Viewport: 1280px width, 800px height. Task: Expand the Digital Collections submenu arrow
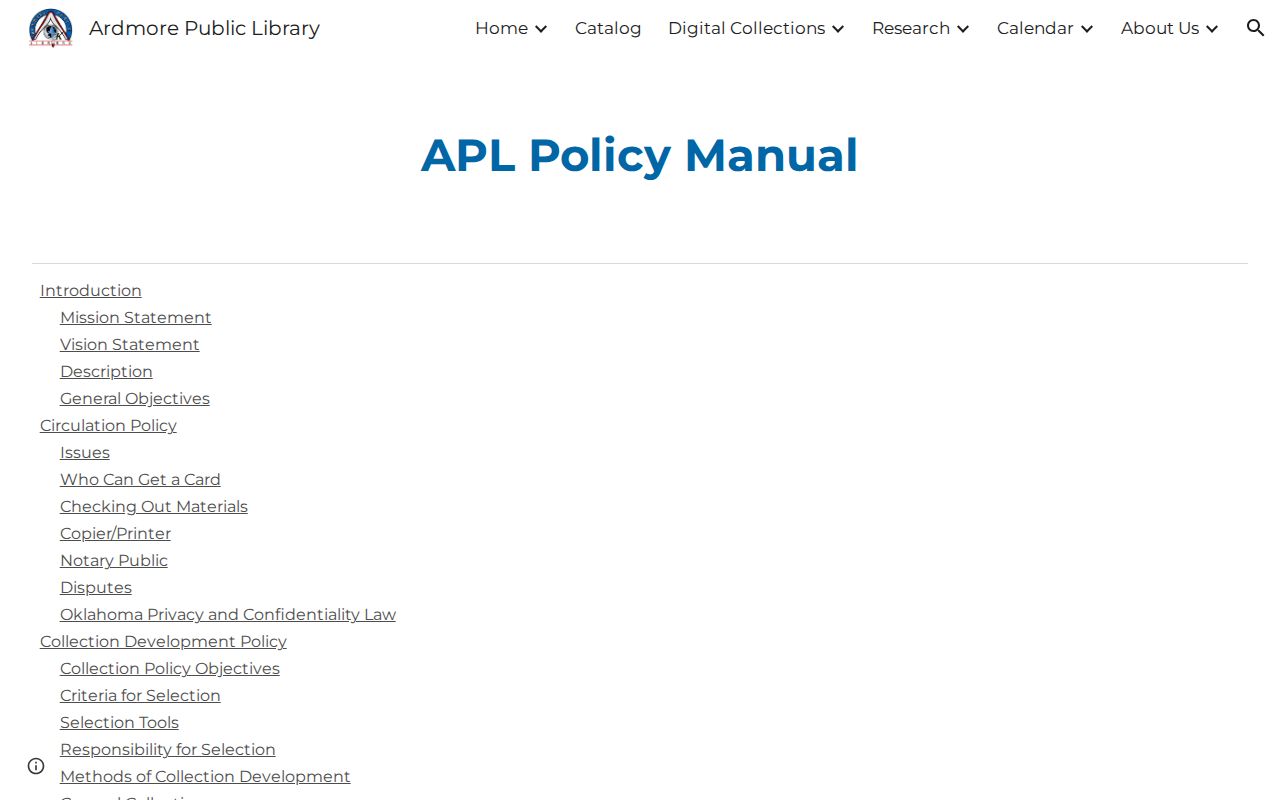click(838, 29)
